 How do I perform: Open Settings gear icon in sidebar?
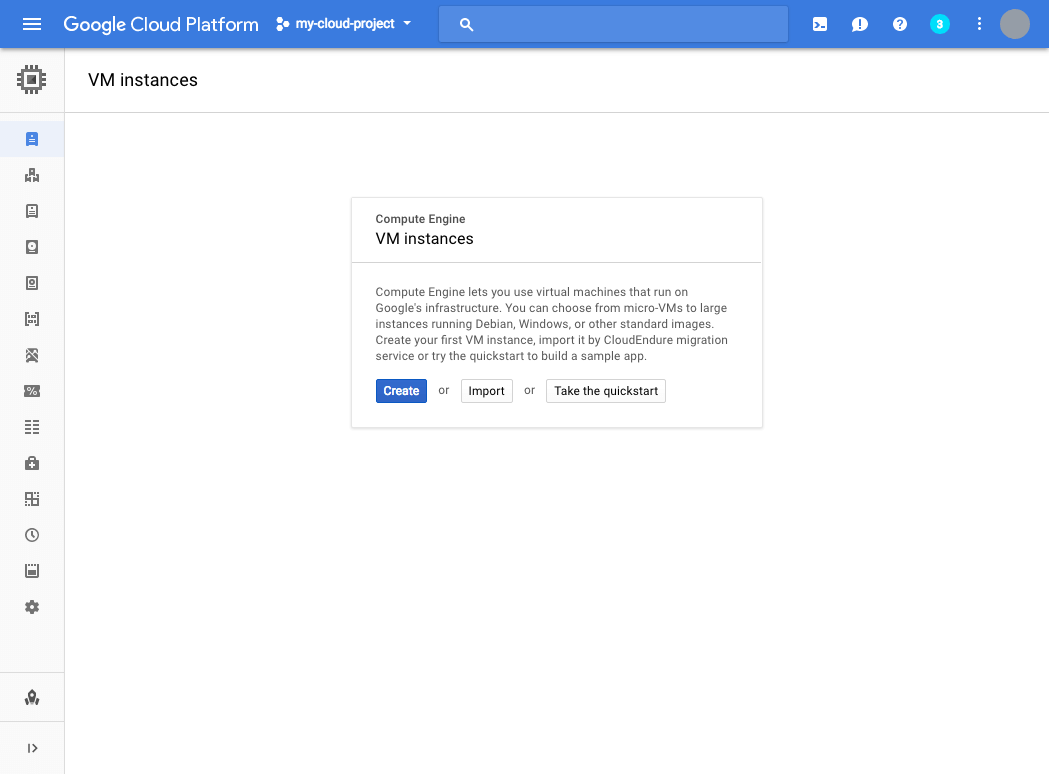[x=31, y=607]
